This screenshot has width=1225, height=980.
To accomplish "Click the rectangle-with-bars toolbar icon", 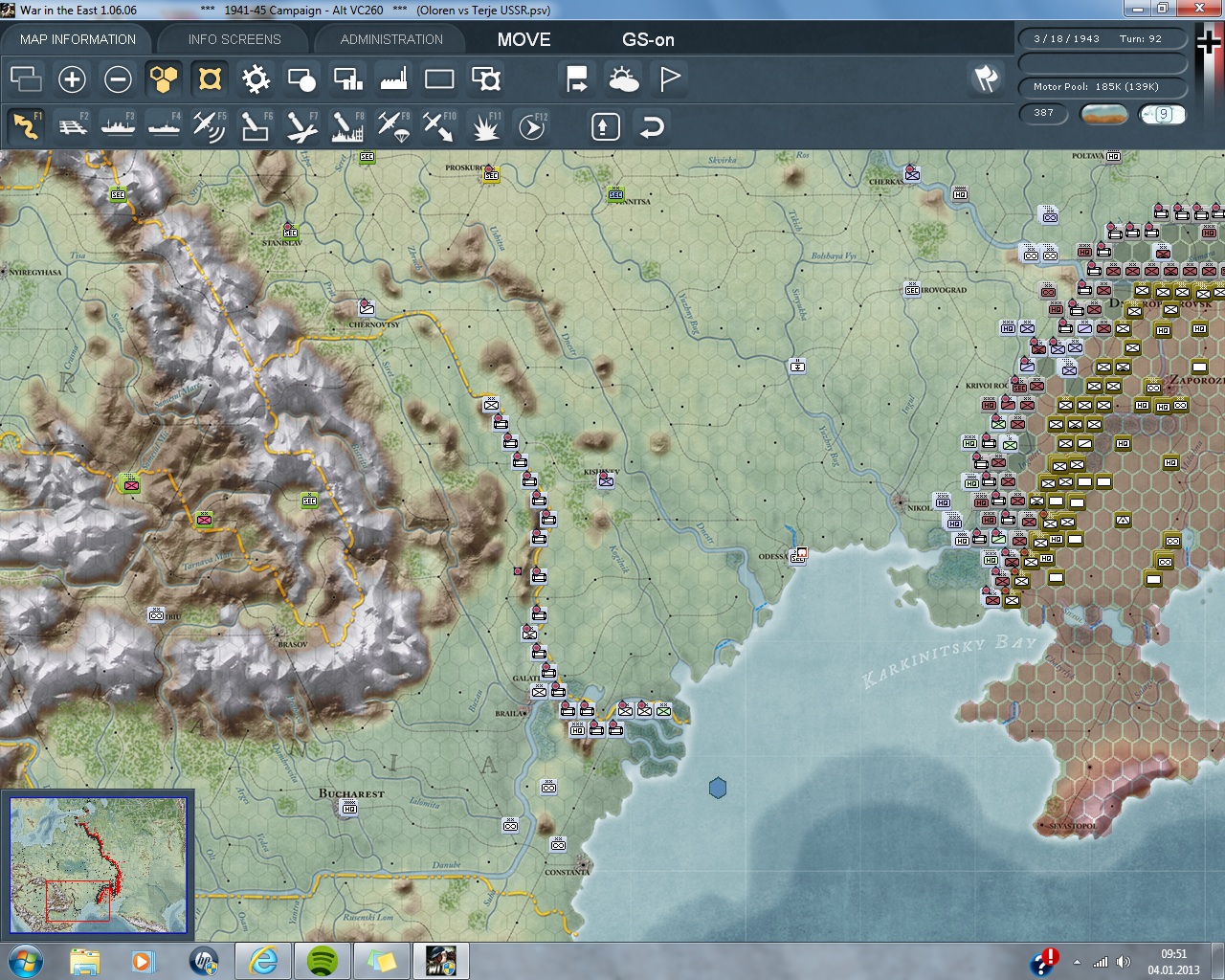I will (x=347, y=78).
